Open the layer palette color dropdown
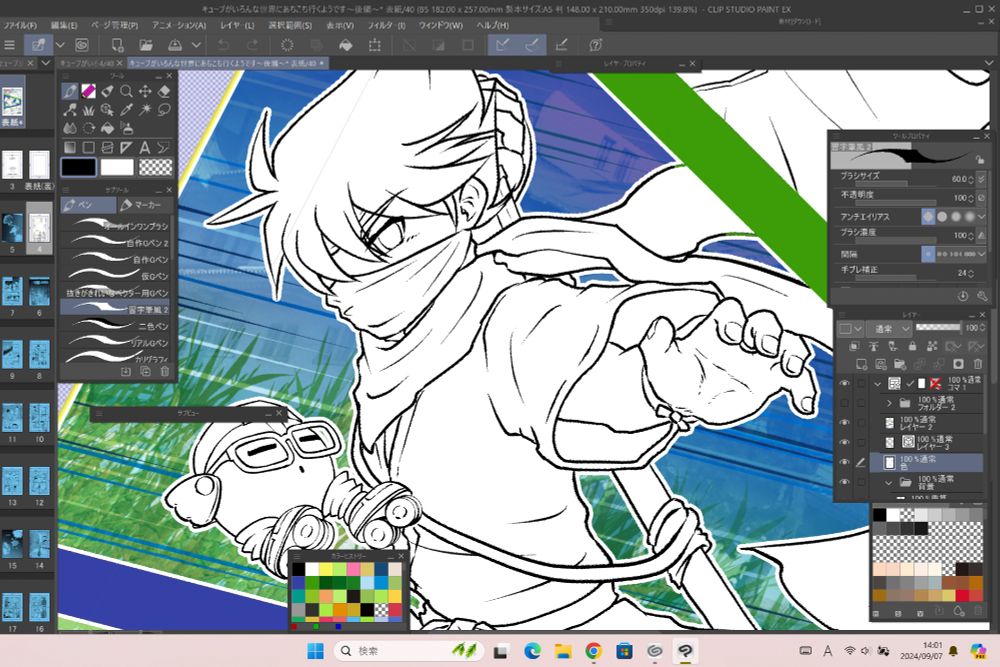 (851, 329)
